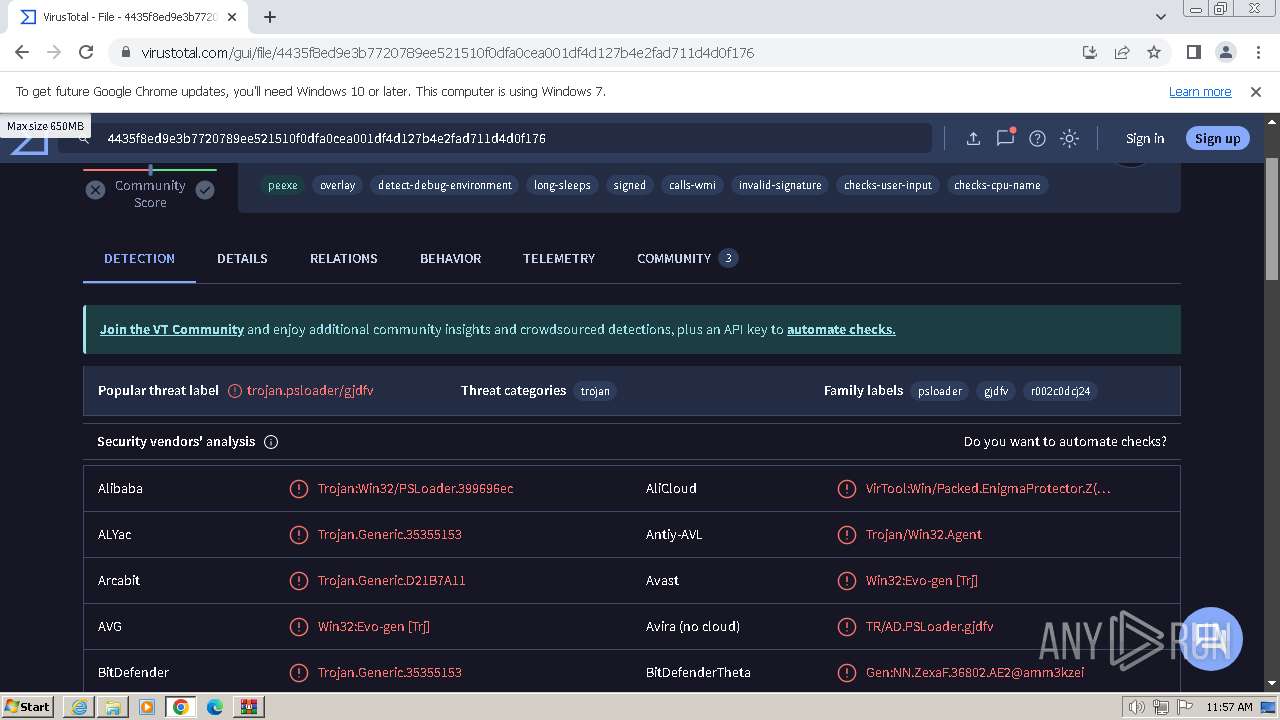Open Internet Explorer from the taskbar
The width and height of the screenshot is (1280, 720).
click(79, 707)
